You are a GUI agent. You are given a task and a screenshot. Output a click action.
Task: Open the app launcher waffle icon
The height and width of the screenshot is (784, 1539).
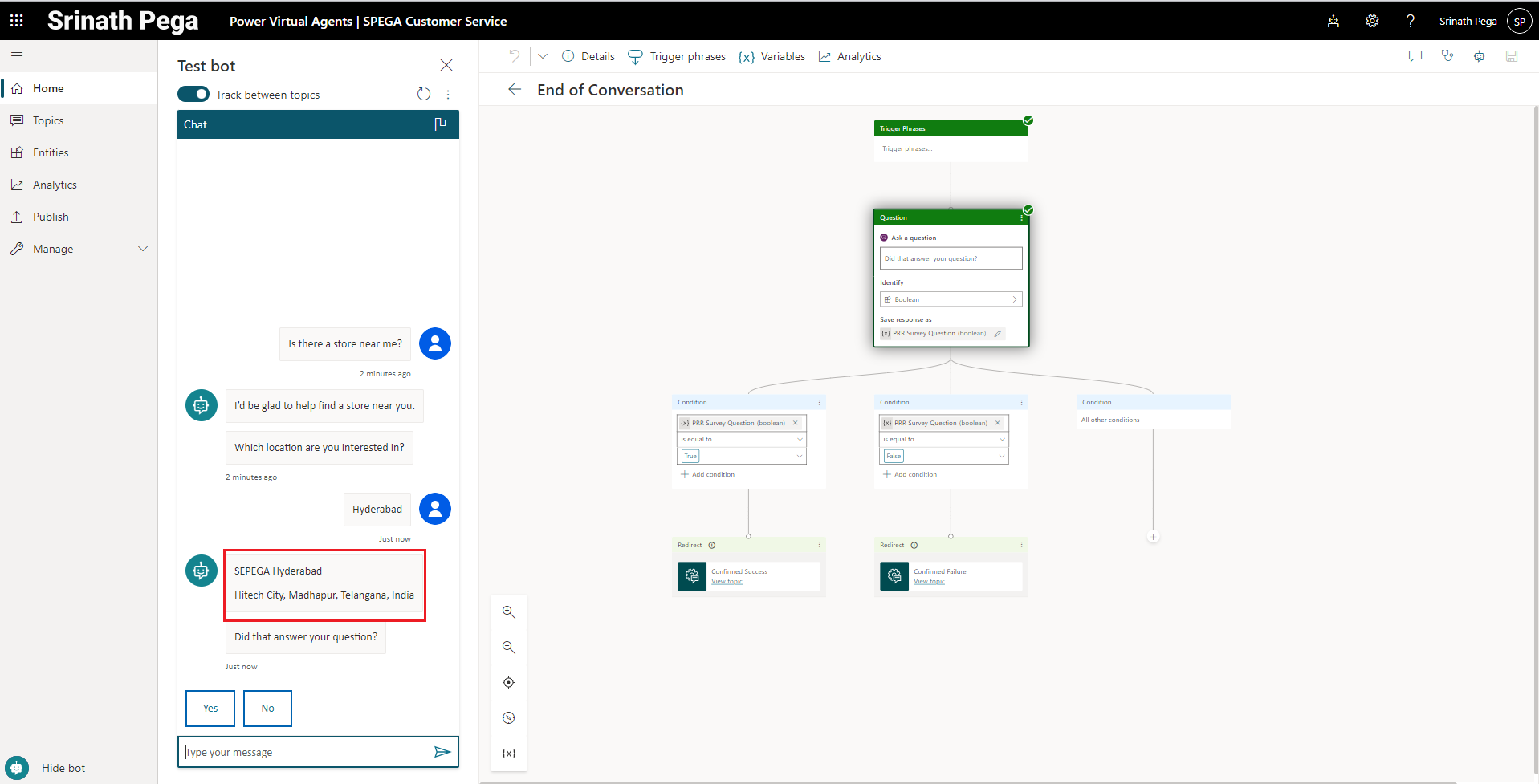coord(16,21)
